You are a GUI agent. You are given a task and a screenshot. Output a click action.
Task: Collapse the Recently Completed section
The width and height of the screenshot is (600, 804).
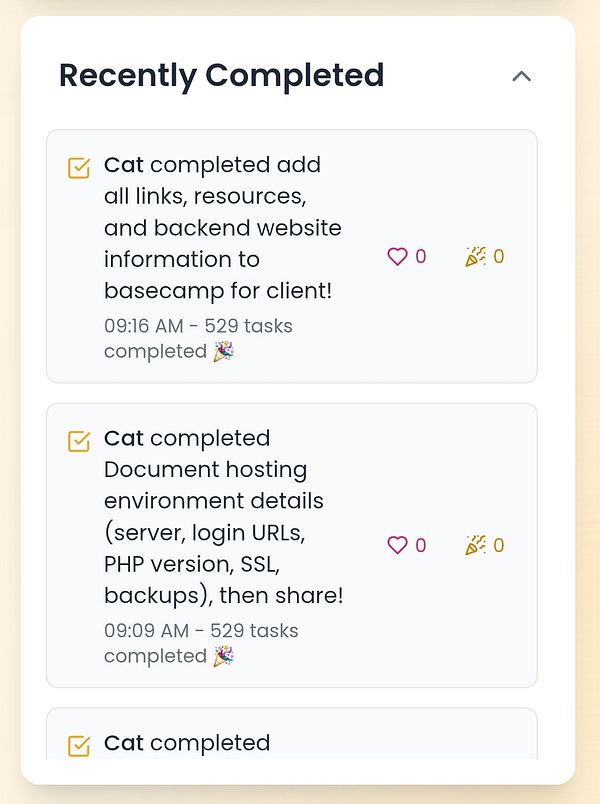521,76
